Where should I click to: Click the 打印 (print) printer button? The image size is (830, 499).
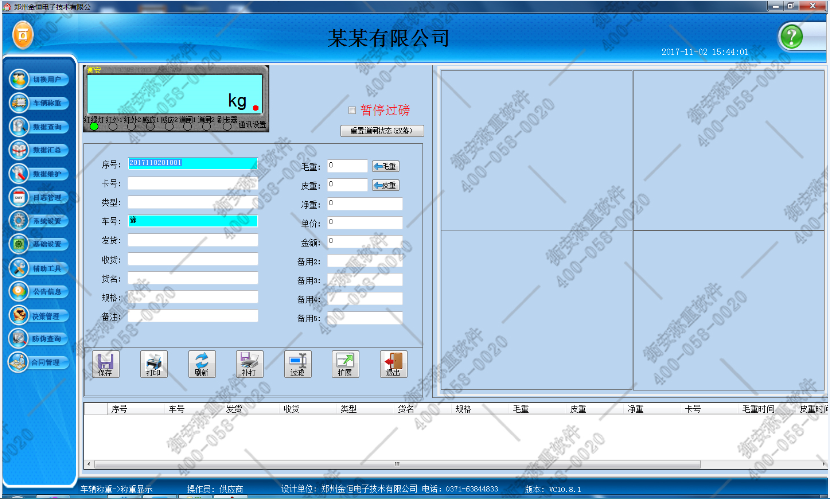click(x=154, y=364)
